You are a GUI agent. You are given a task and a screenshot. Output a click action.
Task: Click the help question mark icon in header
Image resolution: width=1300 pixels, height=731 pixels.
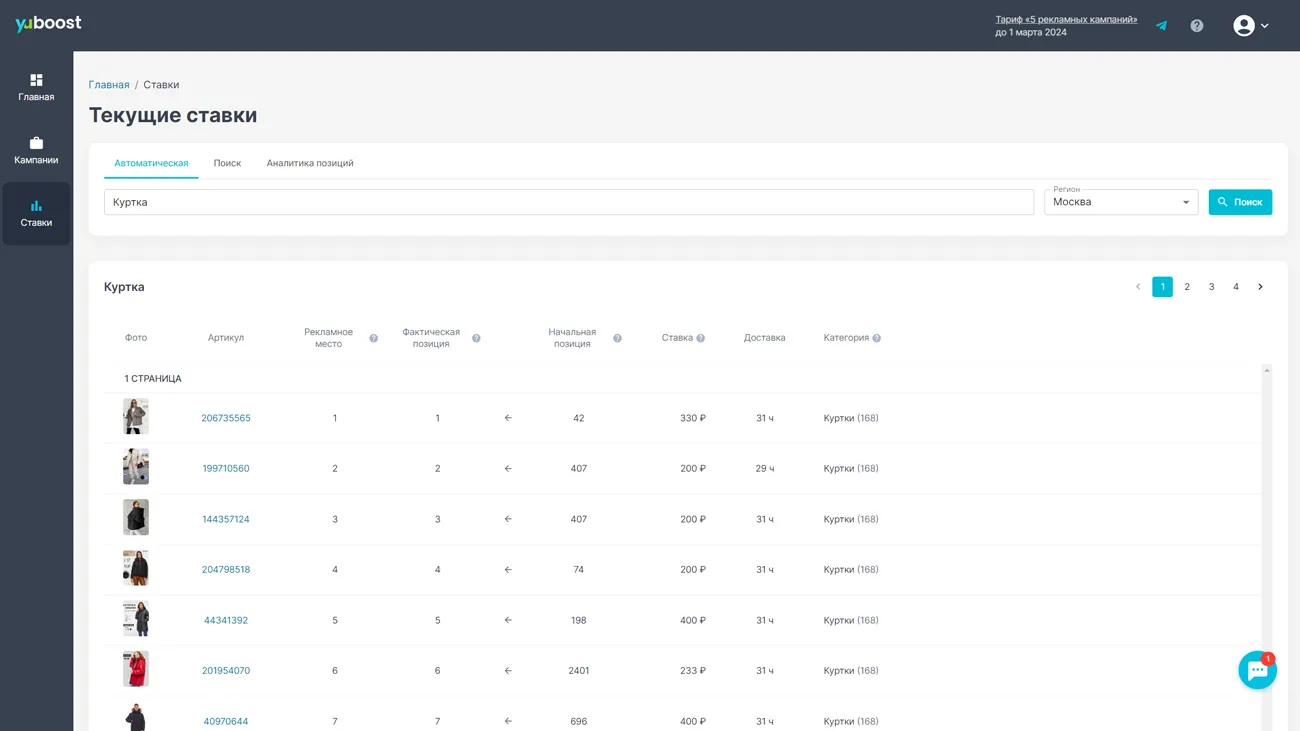click(1196, 26)
